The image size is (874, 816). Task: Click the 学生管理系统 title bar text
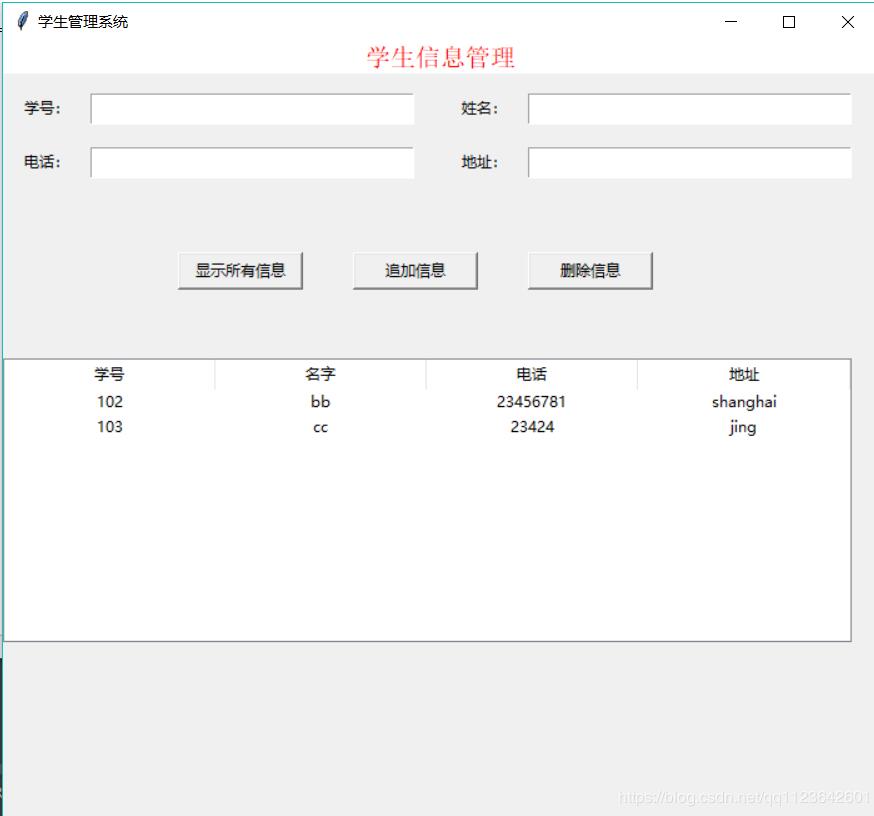(84, 20)
